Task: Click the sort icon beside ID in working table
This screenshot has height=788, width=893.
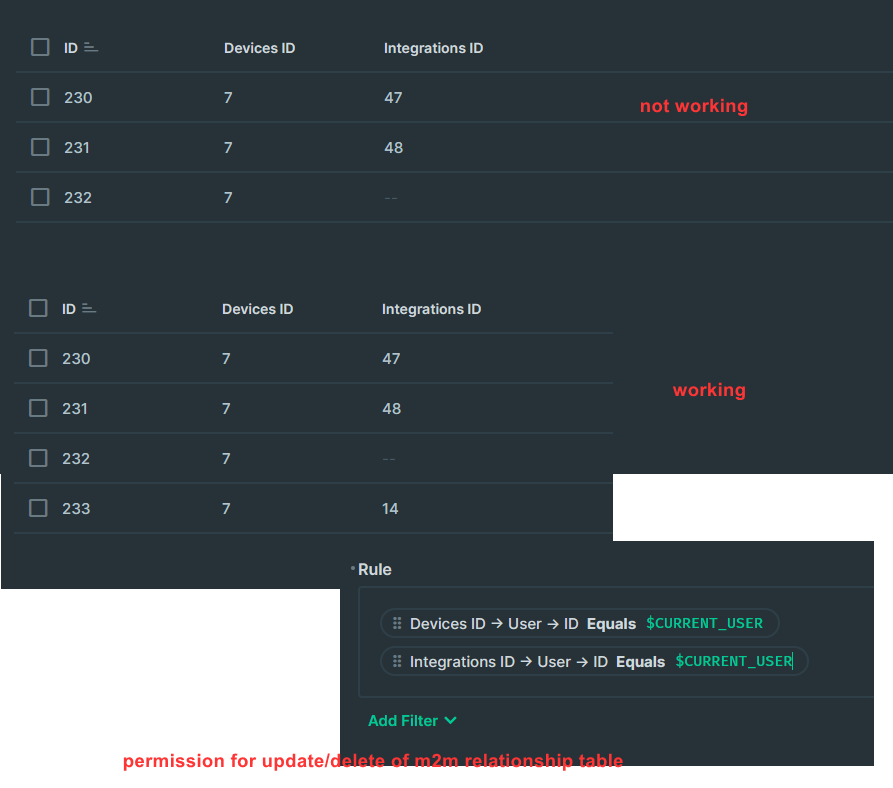Action: [89, 309]
